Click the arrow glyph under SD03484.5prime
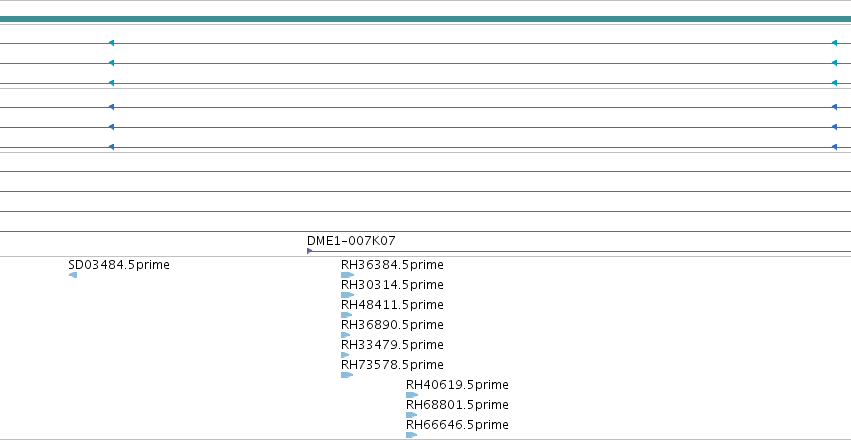This screenshot has height=440, width=851. click(73, 275)
